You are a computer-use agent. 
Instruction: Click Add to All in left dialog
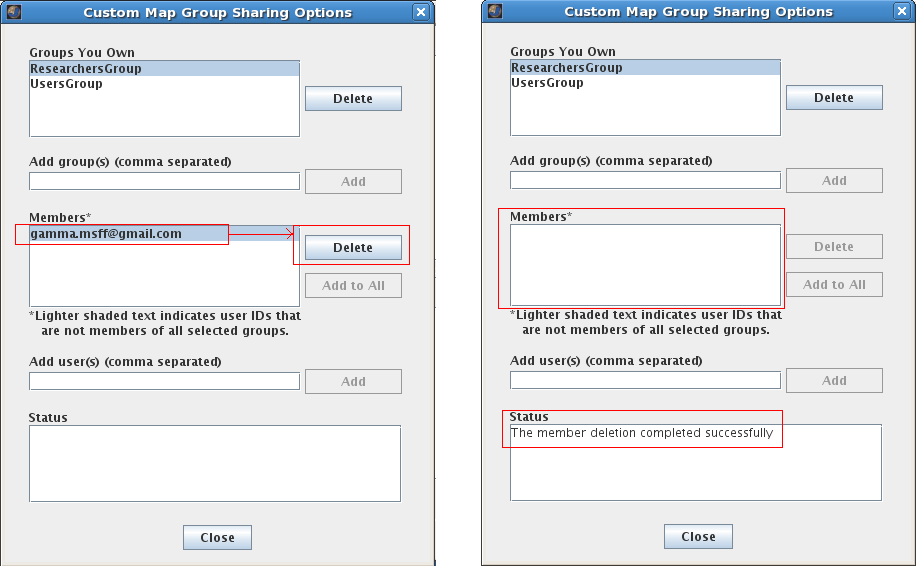(x=353, y=286)
